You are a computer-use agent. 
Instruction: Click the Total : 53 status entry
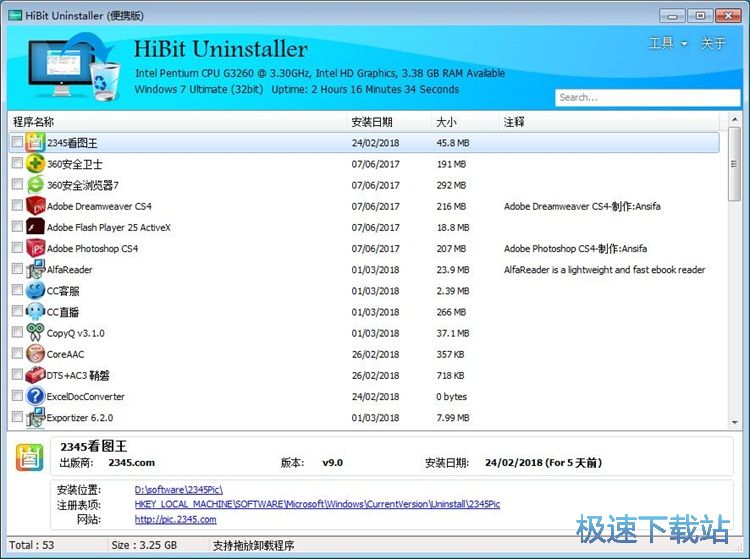click(x=32, y=545)
